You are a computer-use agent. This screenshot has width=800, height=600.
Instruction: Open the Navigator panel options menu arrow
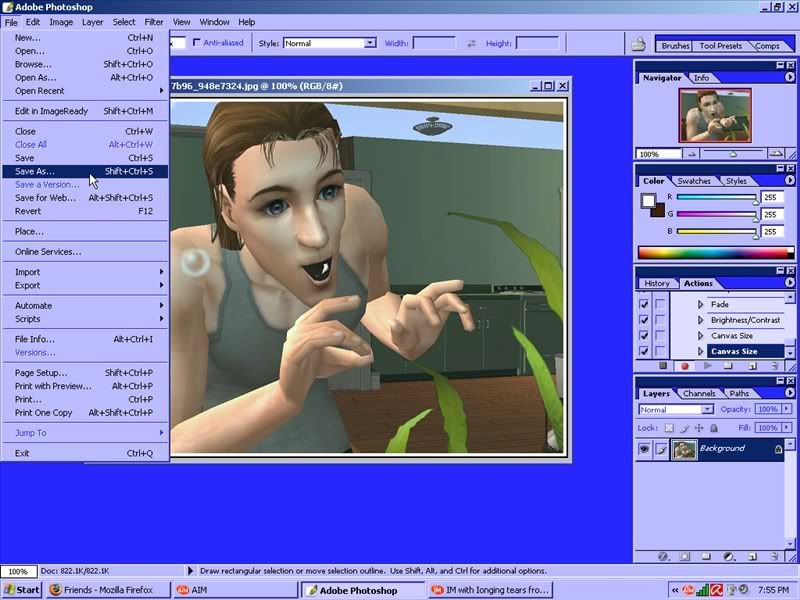click(789, 77)
